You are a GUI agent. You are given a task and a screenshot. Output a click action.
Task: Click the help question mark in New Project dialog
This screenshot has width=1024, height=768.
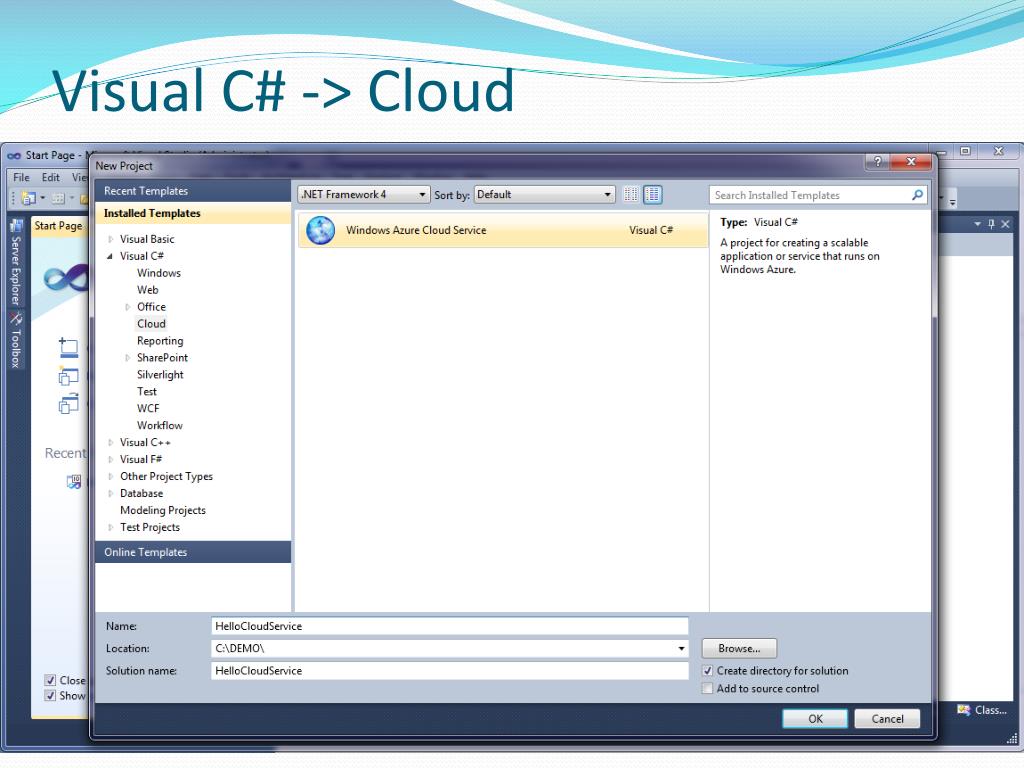pyautogui.click(x=878, y=161)
